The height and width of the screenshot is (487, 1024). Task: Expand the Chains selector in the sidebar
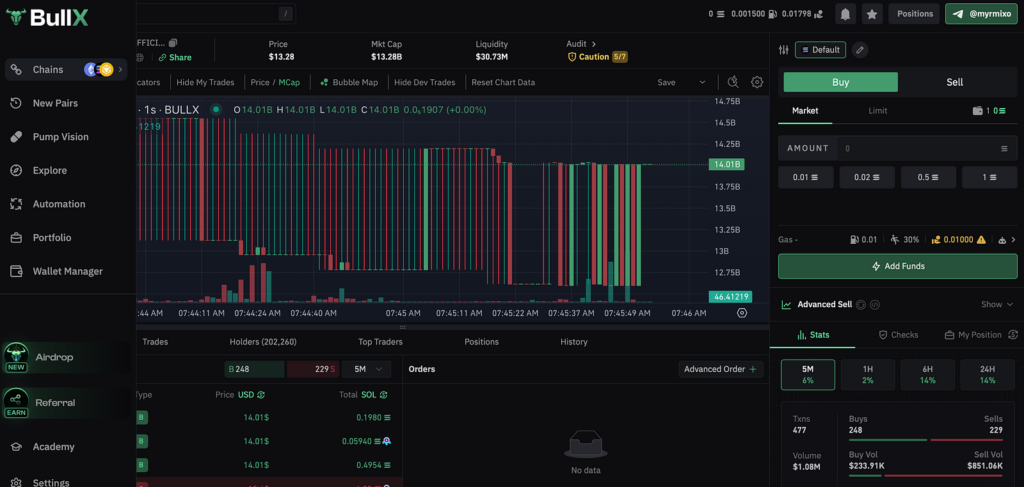pos(66,69)
